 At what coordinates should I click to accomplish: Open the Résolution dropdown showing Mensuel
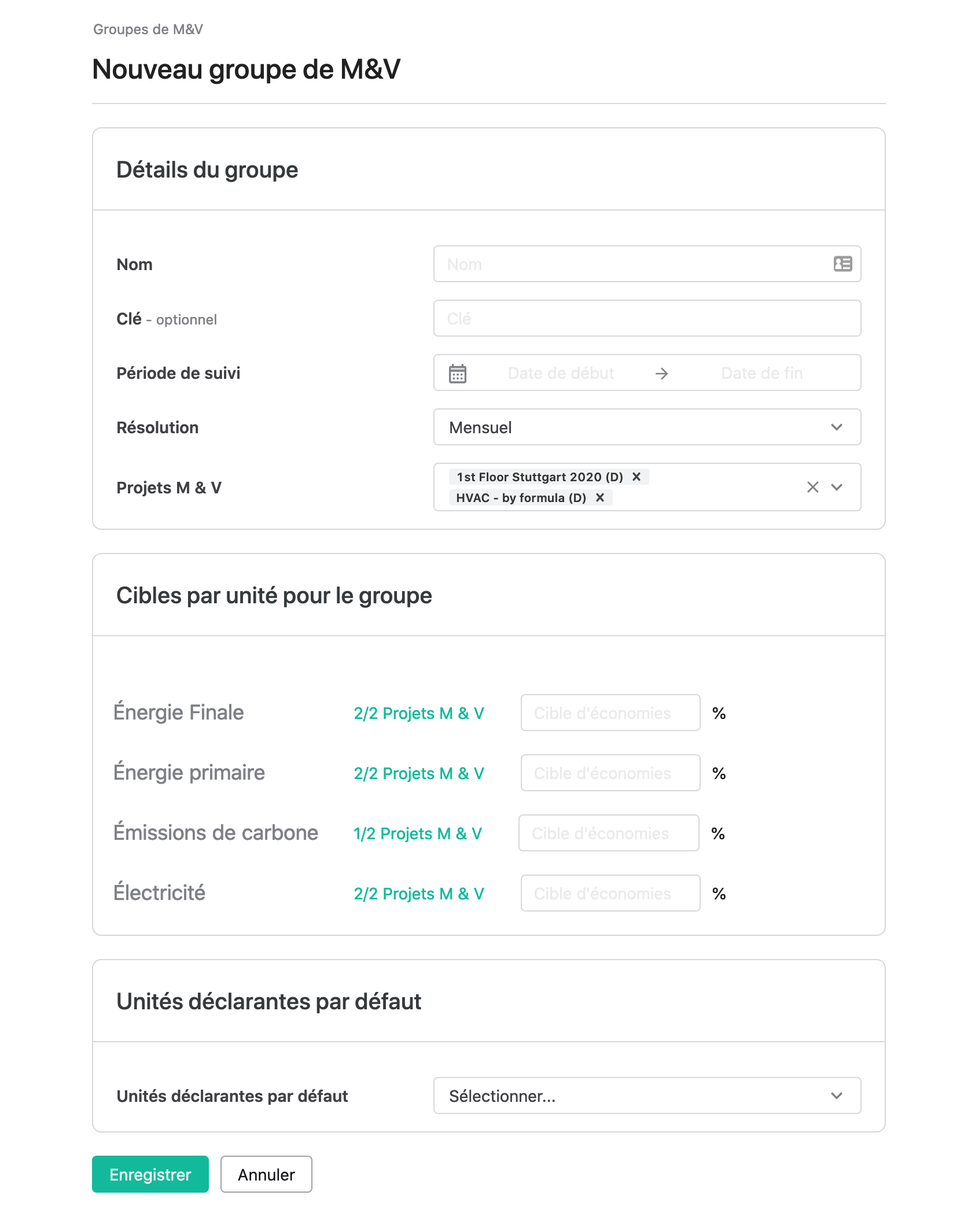click(x=647, y=427)
